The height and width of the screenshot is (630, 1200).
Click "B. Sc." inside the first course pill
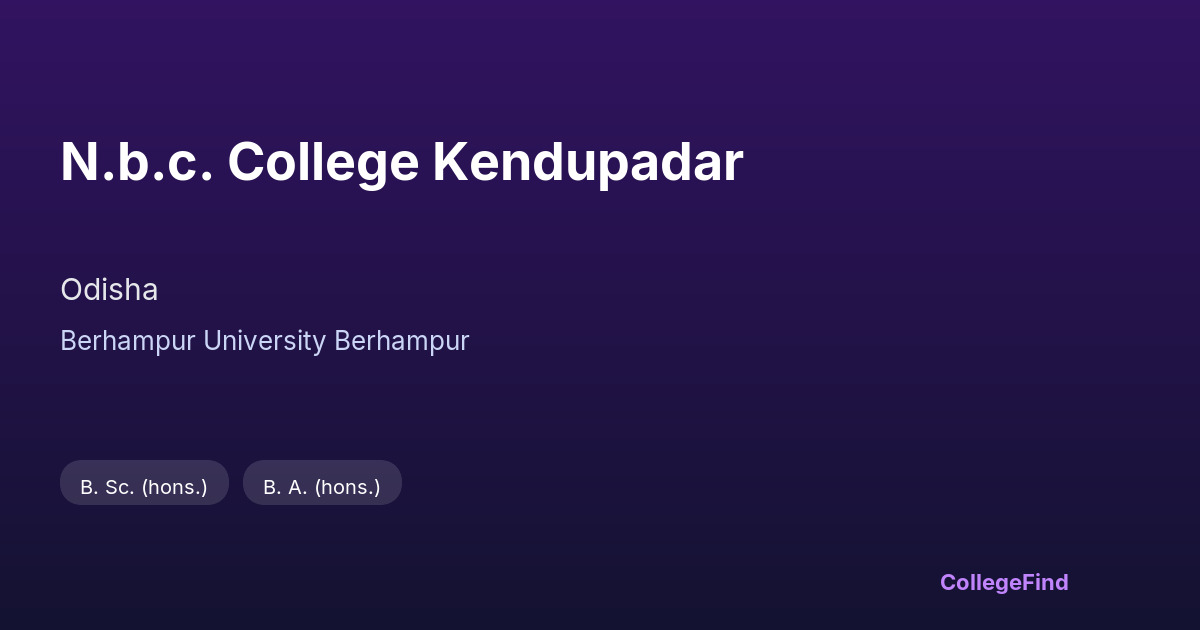(107, 487)
